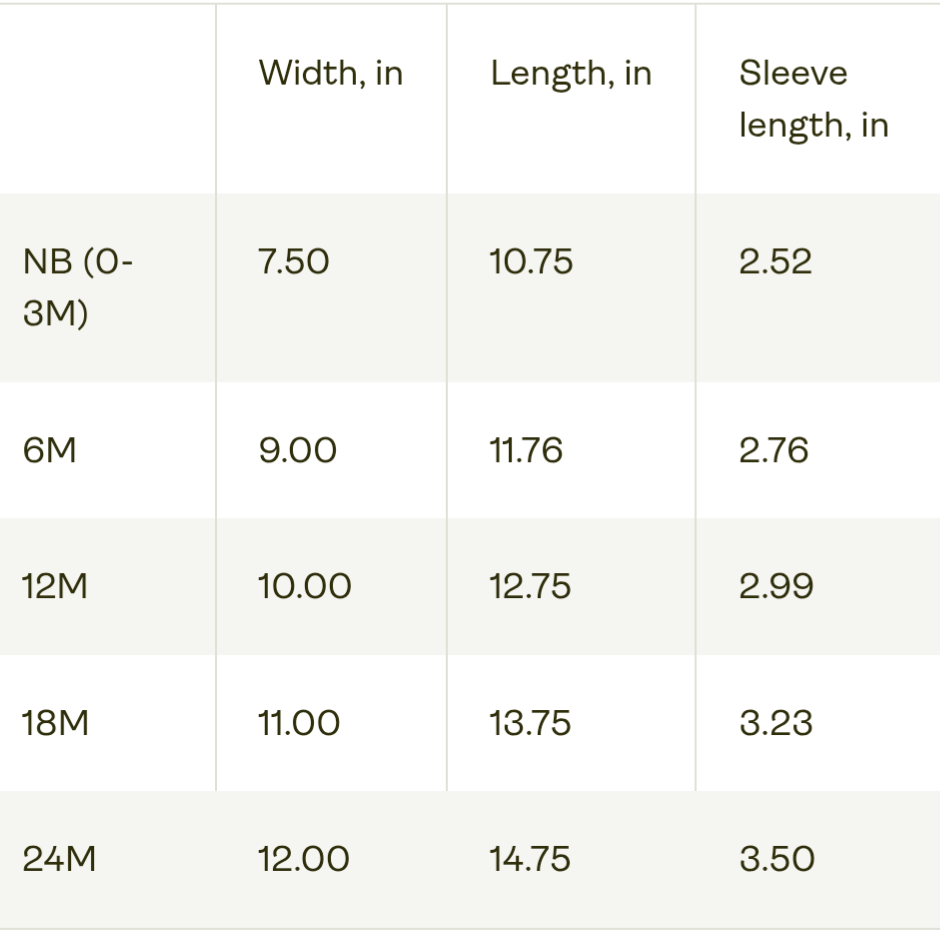Click the Width, in column header
The image size is (940, 940).
pyautogui.click(x=330, y=73)
